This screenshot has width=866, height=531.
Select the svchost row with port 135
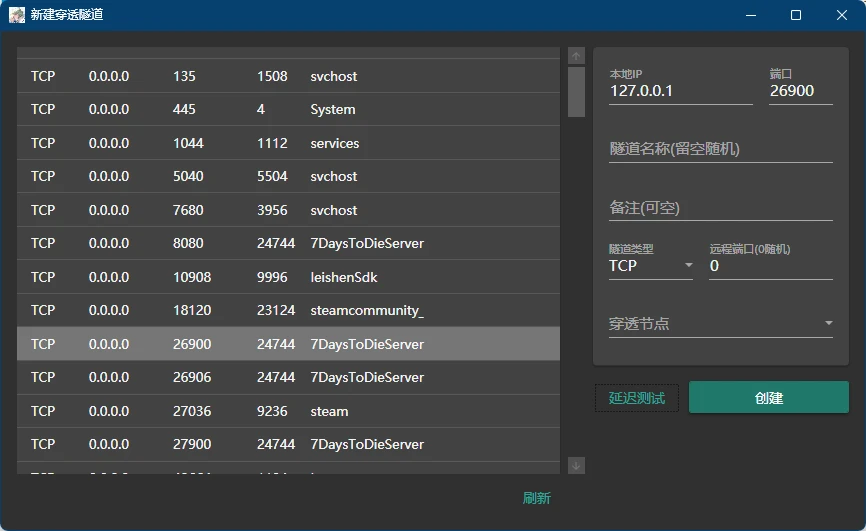point(288,76)
